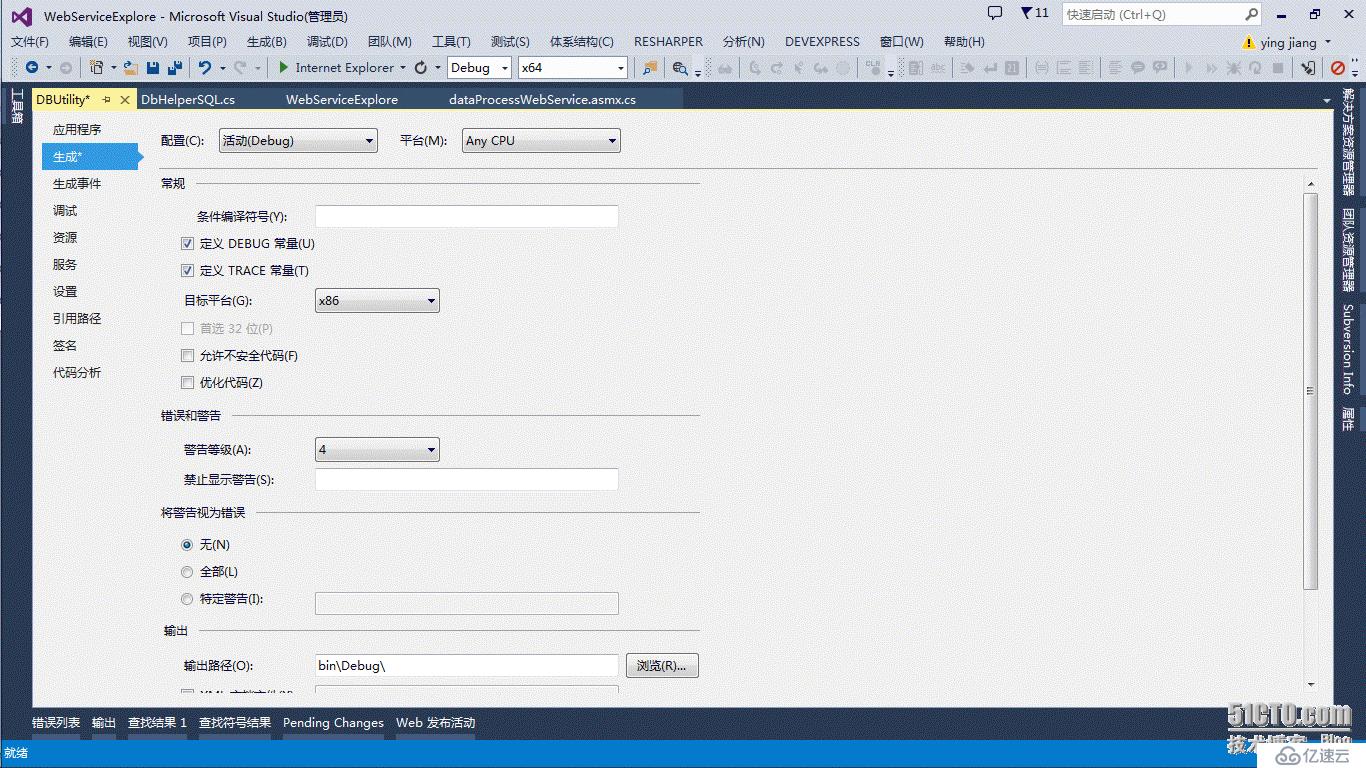Open the Configuration (配置) dropdown

[x=298, y=141]
